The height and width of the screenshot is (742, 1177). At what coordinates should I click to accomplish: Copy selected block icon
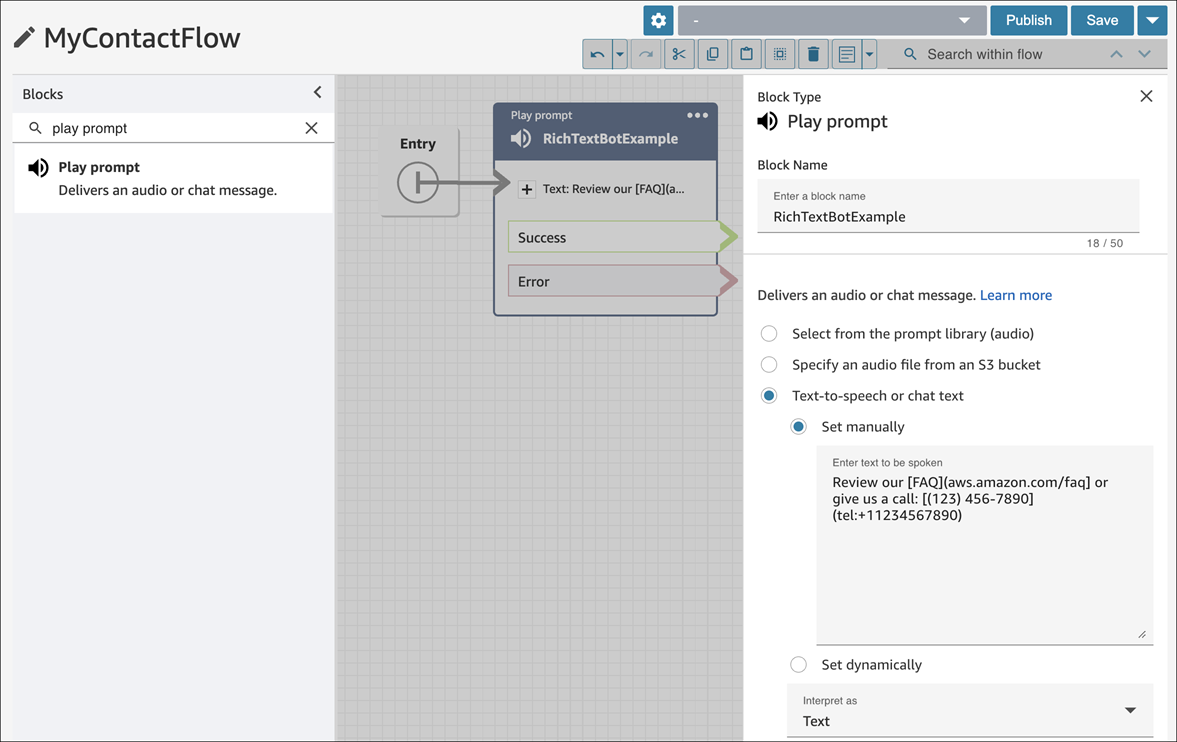(x=713, y=54)
